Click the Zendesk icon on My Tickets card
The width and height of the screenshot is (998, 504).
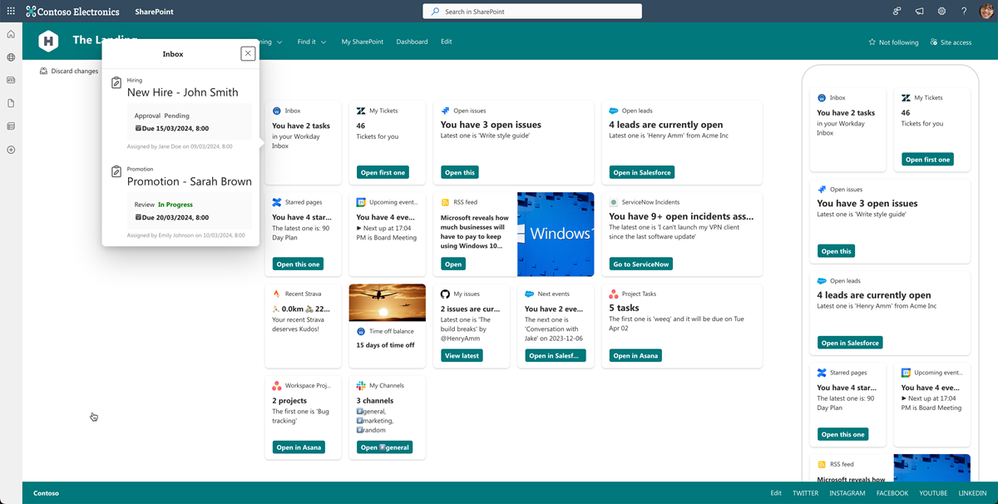coord(361,111)
